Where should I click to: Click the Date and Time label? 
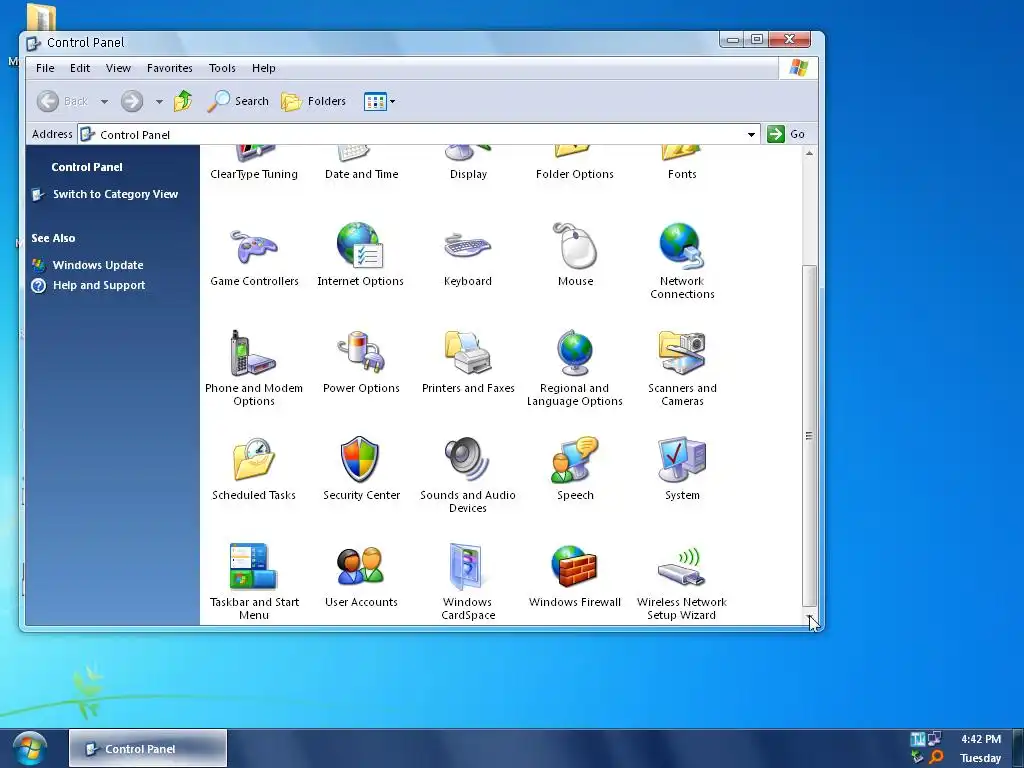click(361, 174)
